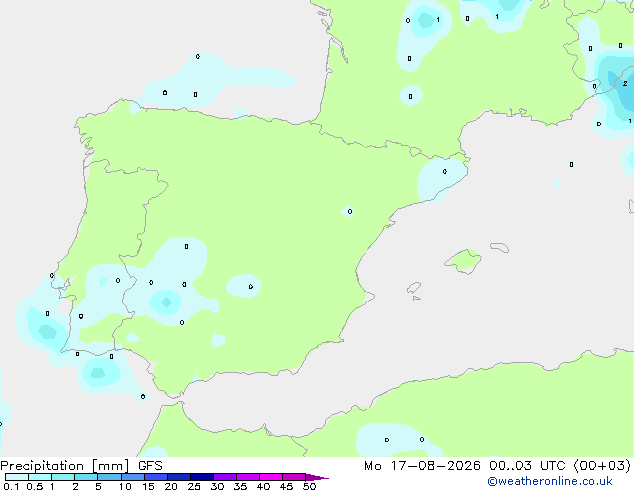634x490 pixels.
Task: Select the 5 to 10 mm legend swatch
Action: point(109,477)
